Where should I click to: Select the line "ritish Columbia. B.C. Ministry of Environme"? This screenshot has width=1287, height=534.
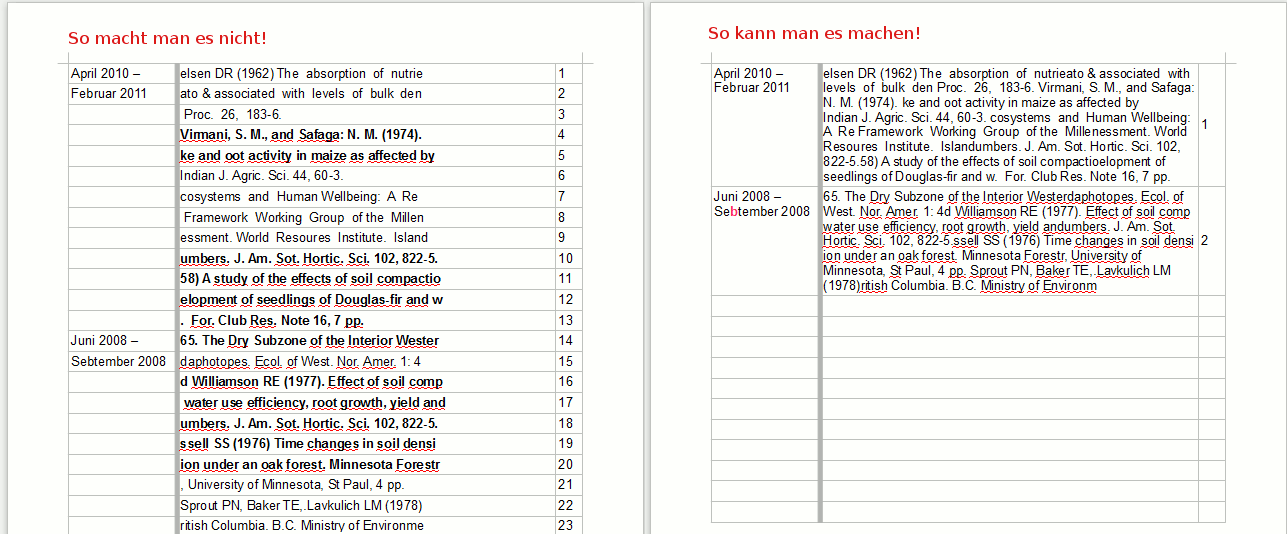pyautogui.click(x=301, y=525)
